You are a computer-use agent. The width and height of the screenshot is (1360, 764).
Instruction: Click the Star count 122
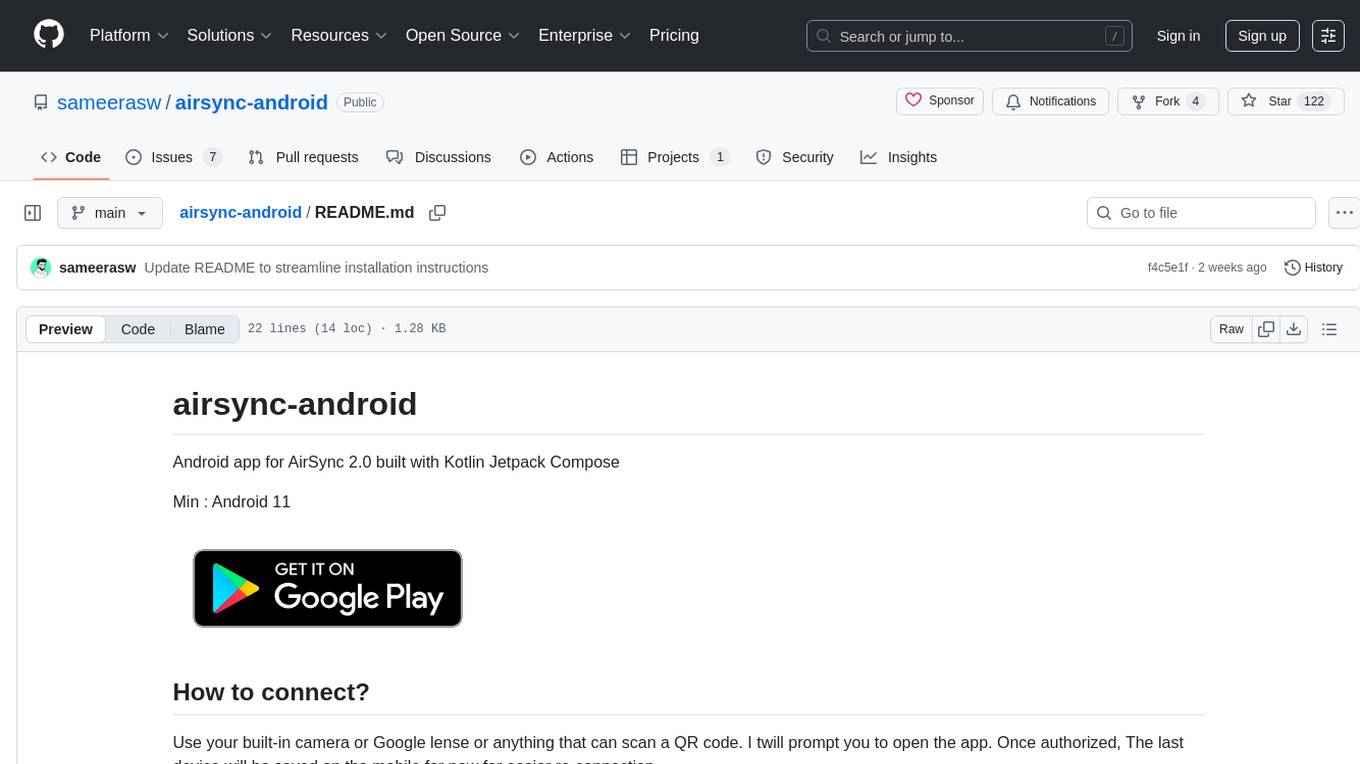coord(1313,101)
